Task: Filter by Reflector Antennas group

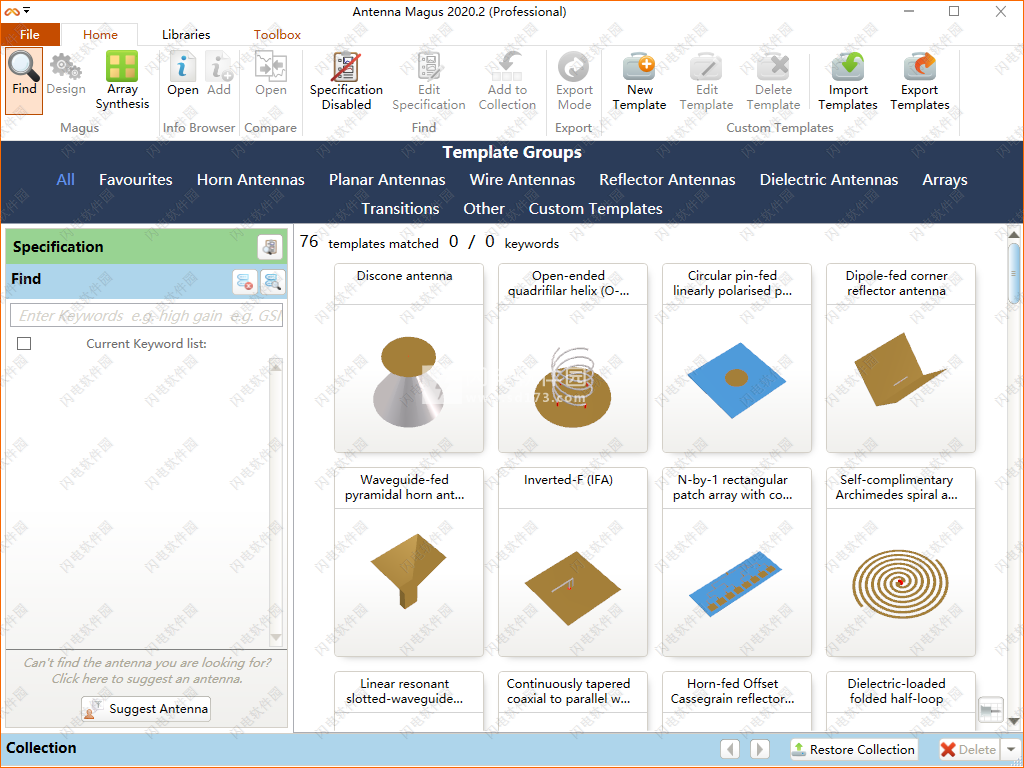Action: point(667,180)
